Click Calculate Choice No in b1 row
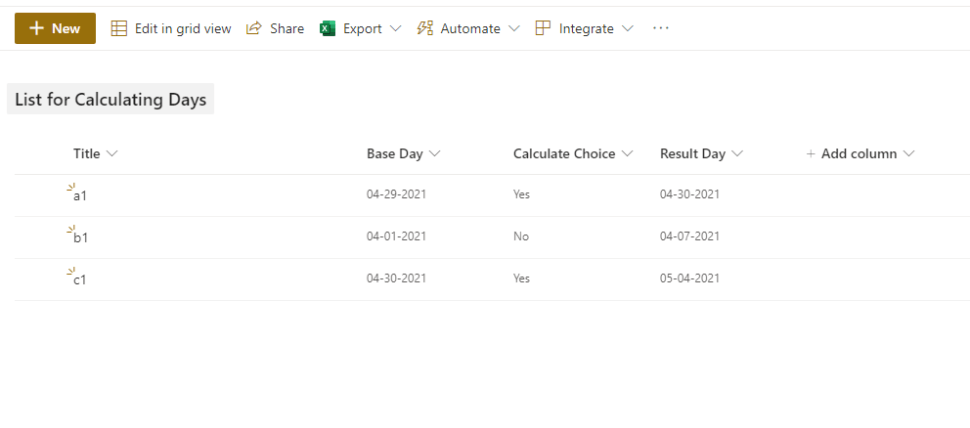The height and width of the screenshot is (428, 970). (x=521, y=236)
